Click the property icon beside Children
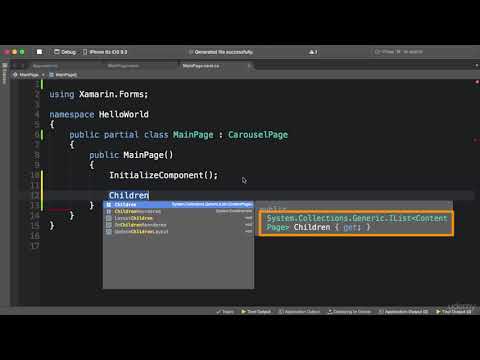The height and width of the screenshot is (360, 480). (109, 204)
